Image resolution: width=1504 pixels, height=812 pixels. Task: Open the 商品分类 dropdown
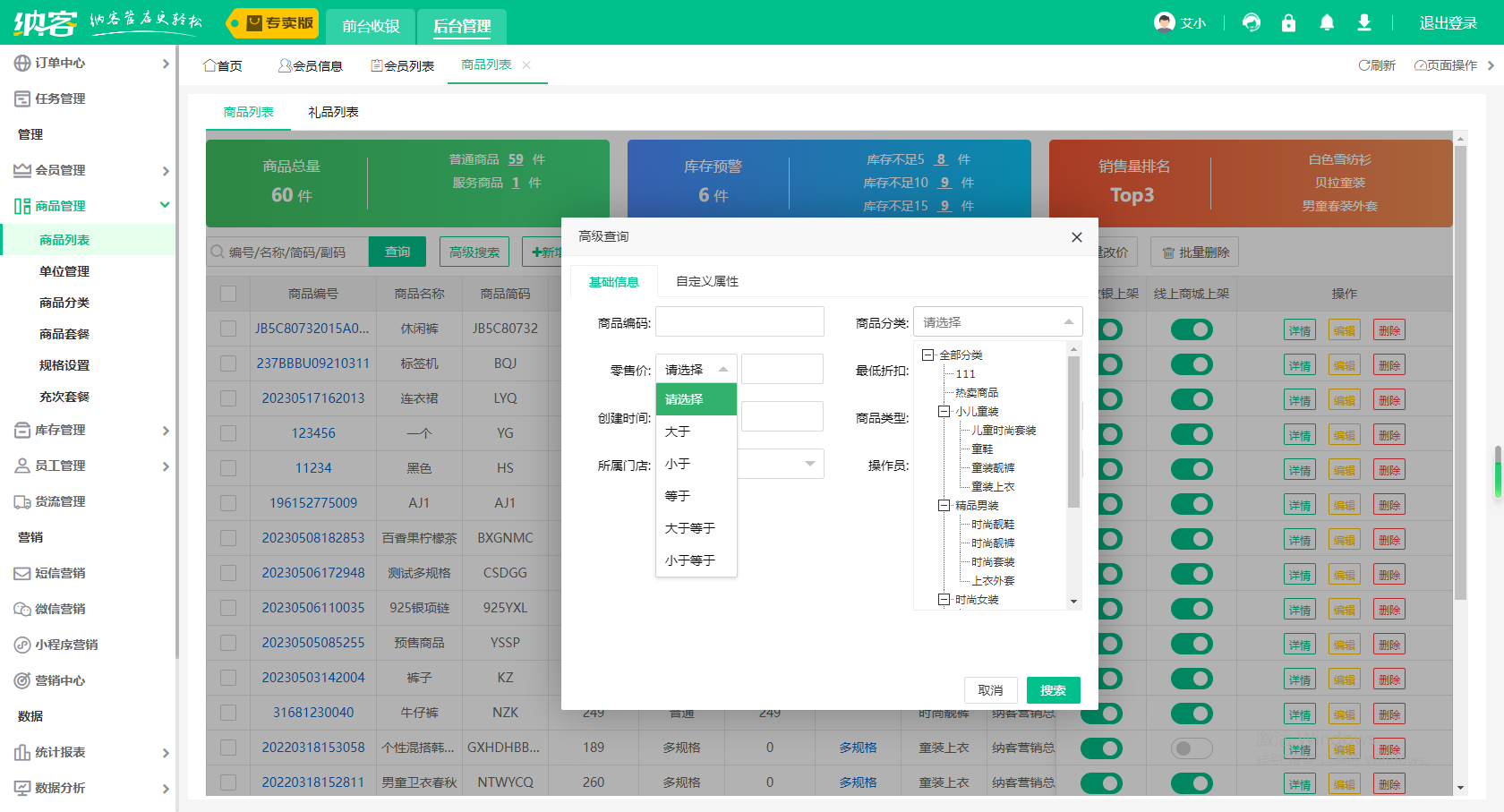click(997, 322)
